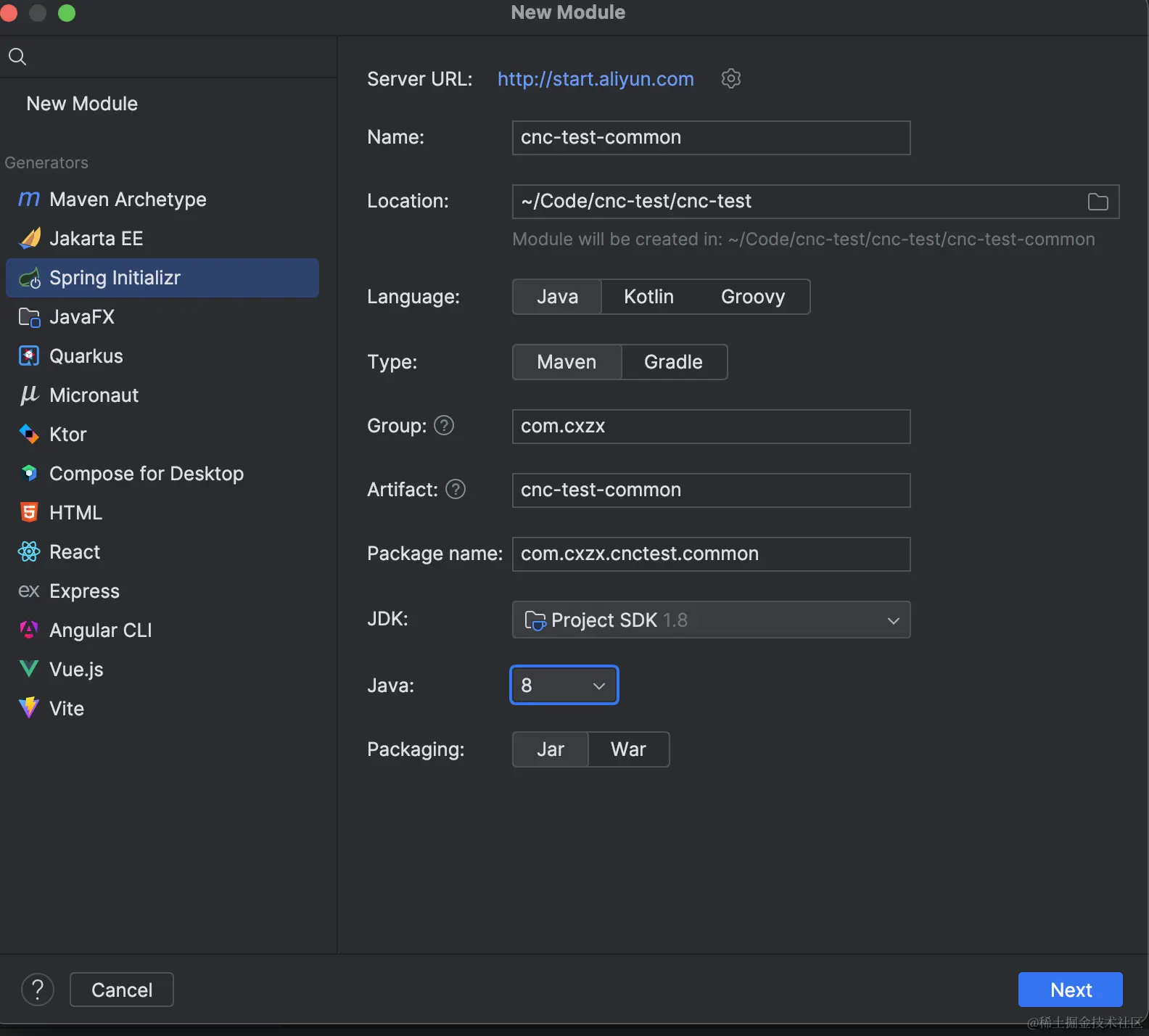The width and height of the screenshot is (1149, 1036).
Task: Select HTML generator entry
Action: (x=162, y=513)
